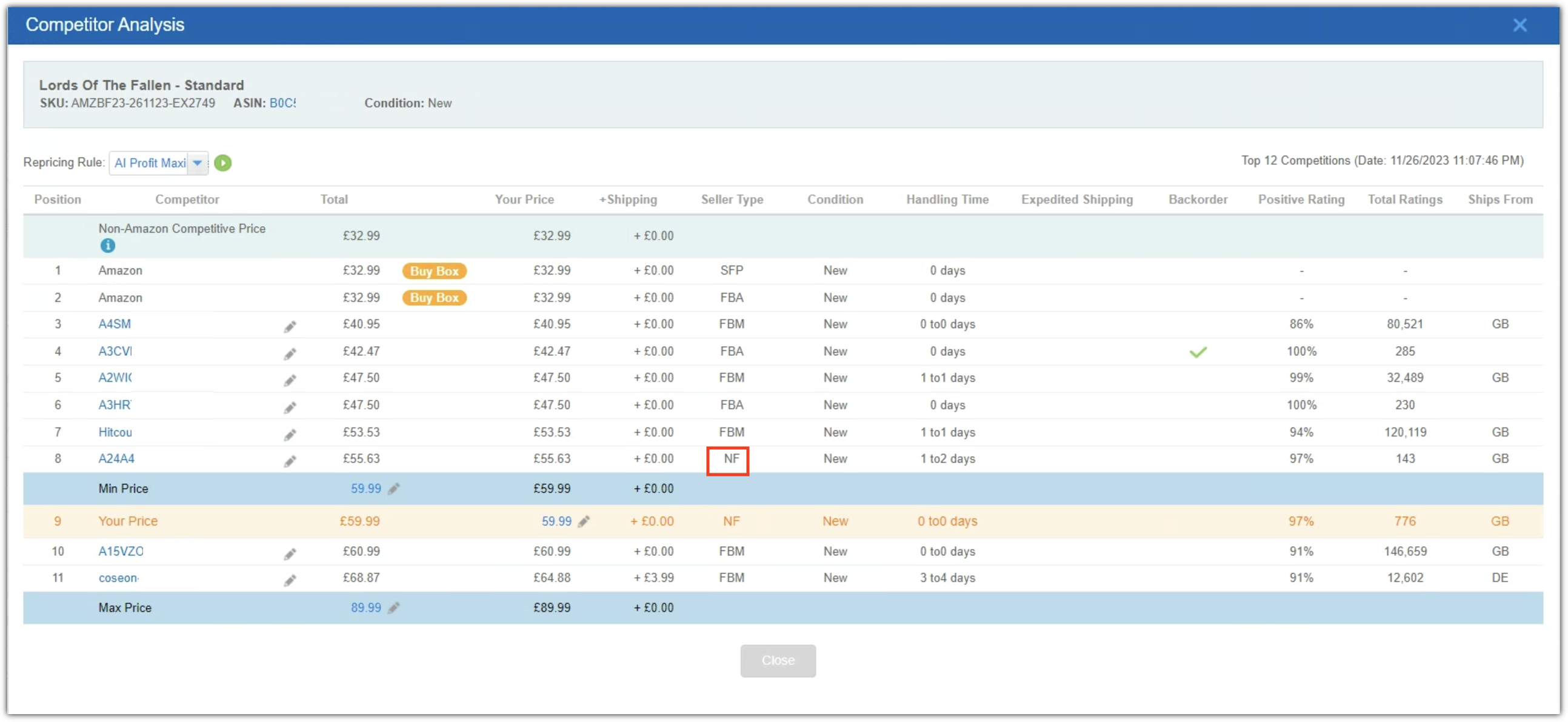Click the Expedited Shipping column header
Viewport: 1568px width, 722px height.
[x=1076, y=199]
